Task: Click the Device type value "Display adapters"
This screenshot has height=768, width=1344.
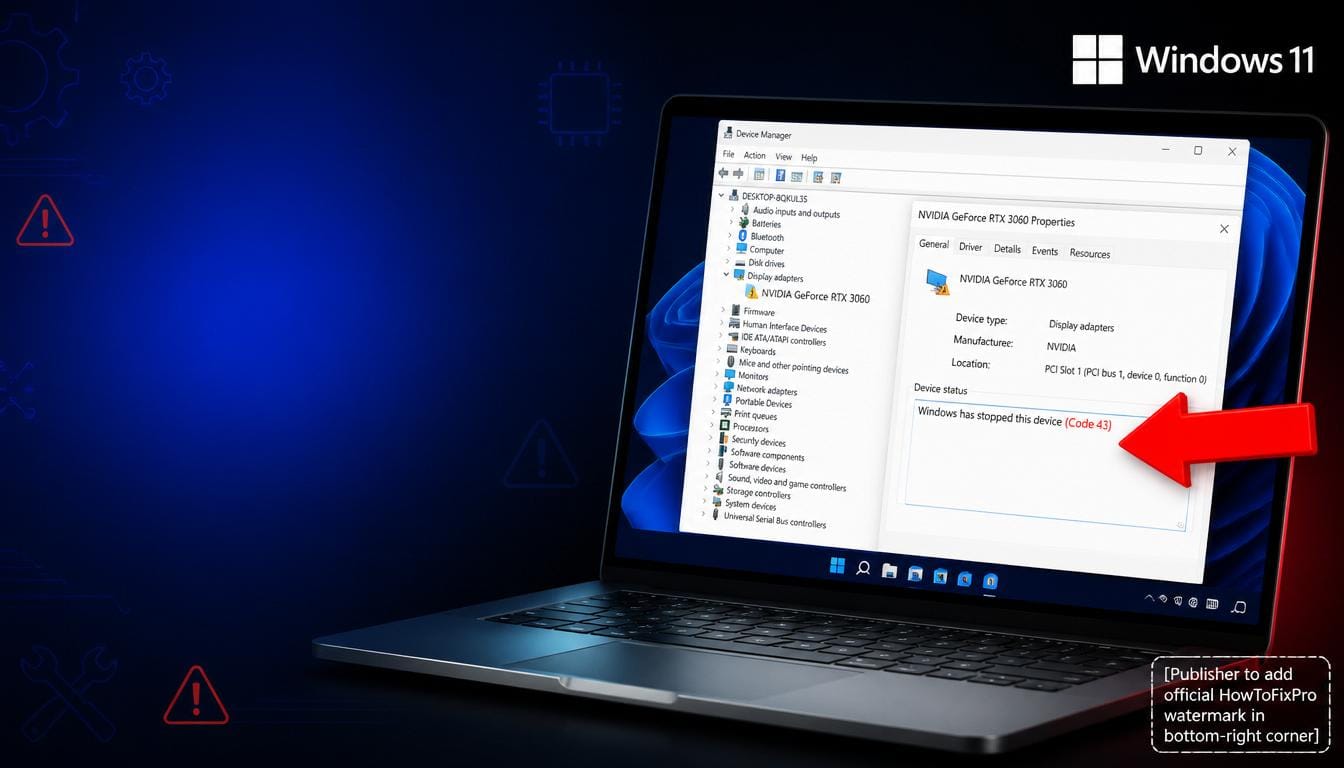Action: [1081, 325]
